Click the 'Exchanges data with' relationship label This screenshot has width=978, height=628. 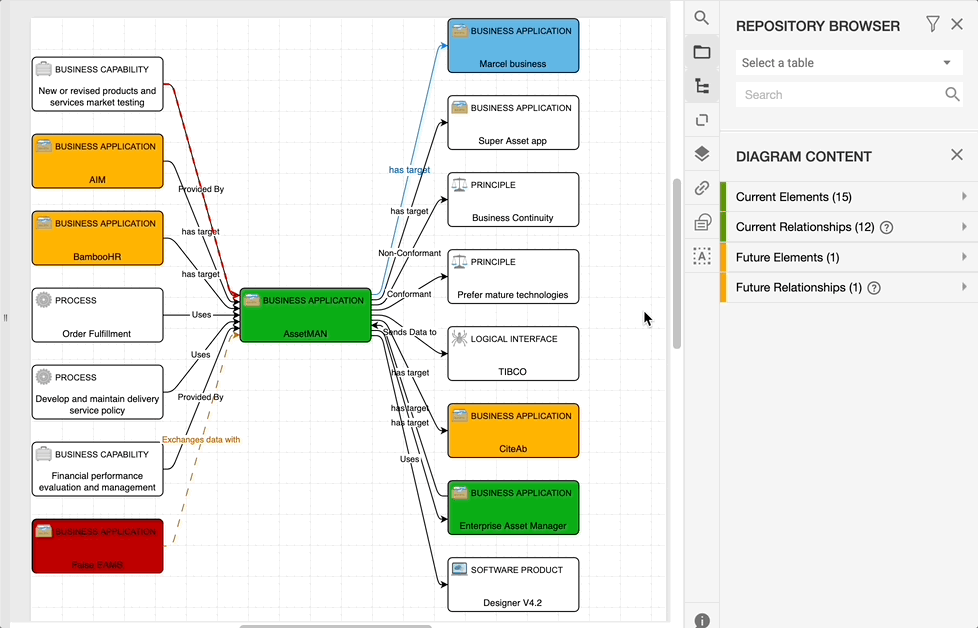tap(201, 440)
